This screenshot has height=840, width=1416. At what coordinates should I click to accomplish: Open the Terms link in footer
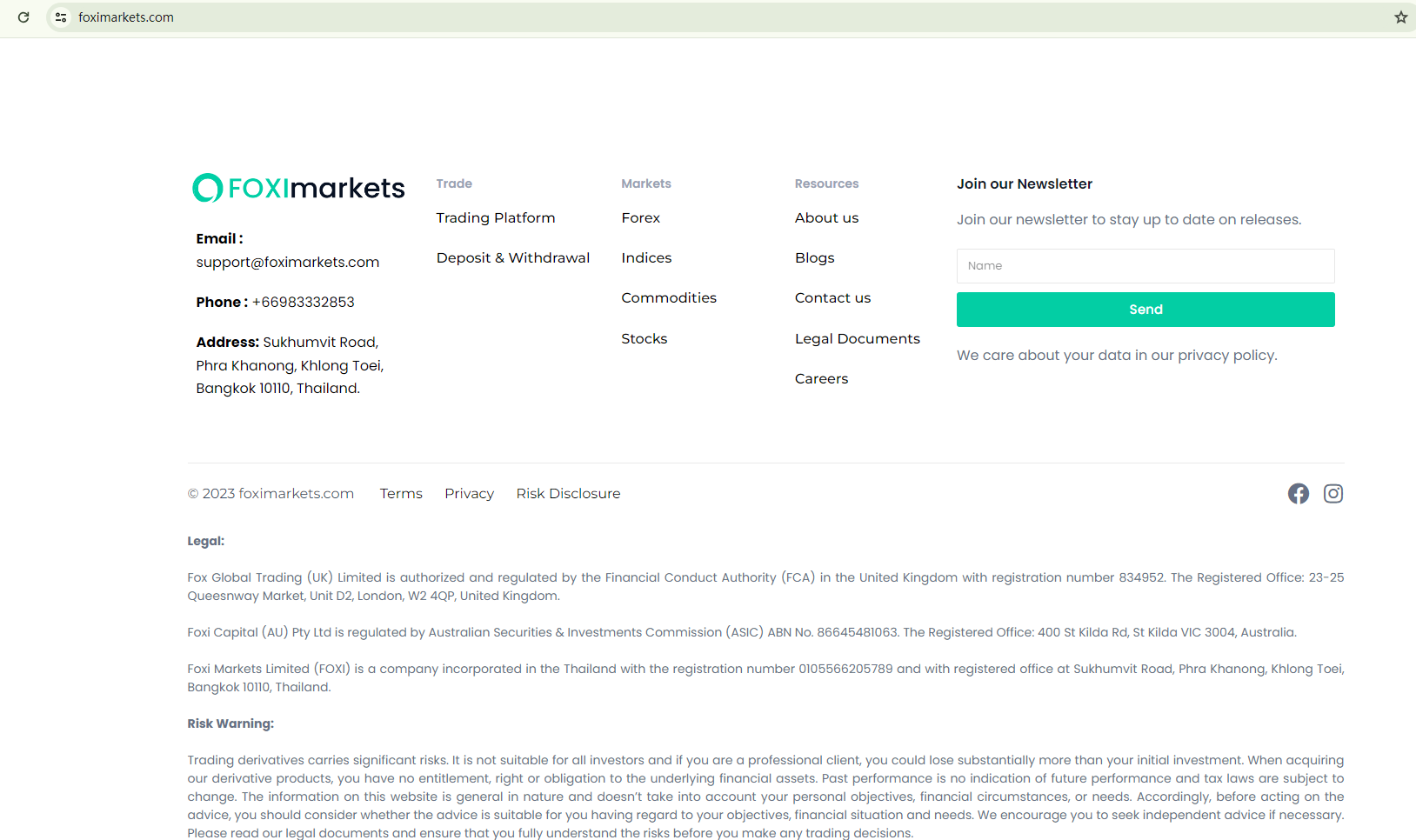click(401, 494)
